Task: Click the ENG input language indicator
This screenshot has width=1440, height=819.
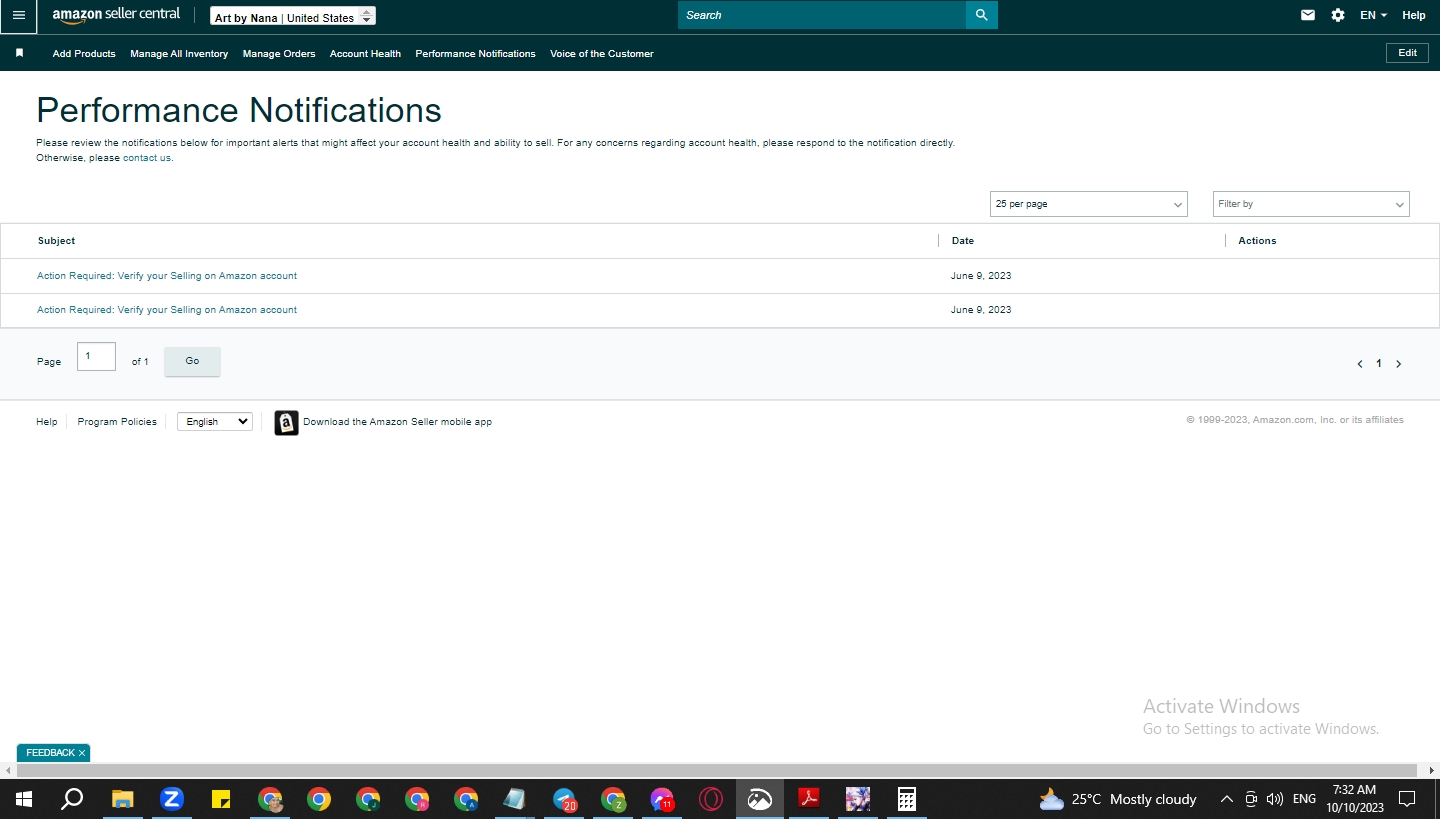Action: [x=1304, y=799]
